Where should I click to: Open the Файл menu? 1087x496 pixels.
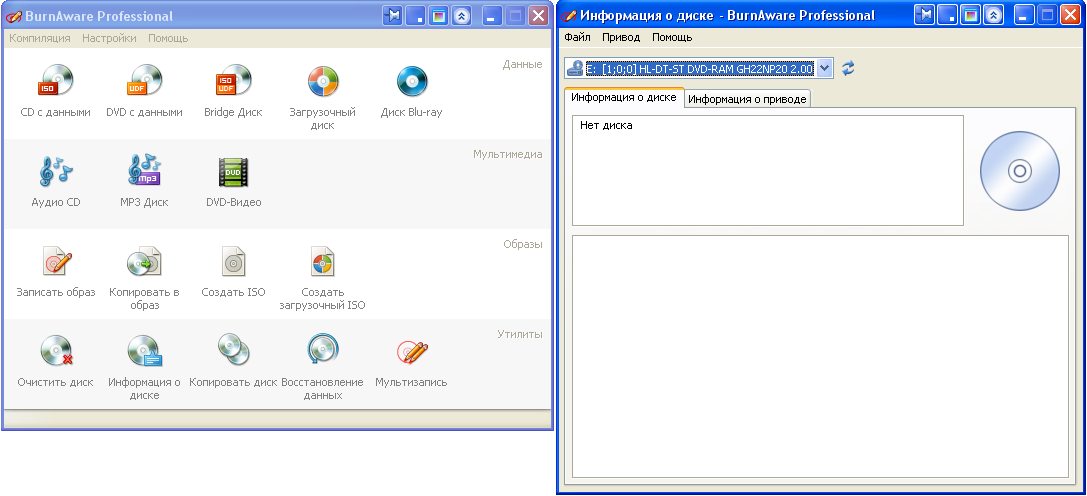click(577, 37)
